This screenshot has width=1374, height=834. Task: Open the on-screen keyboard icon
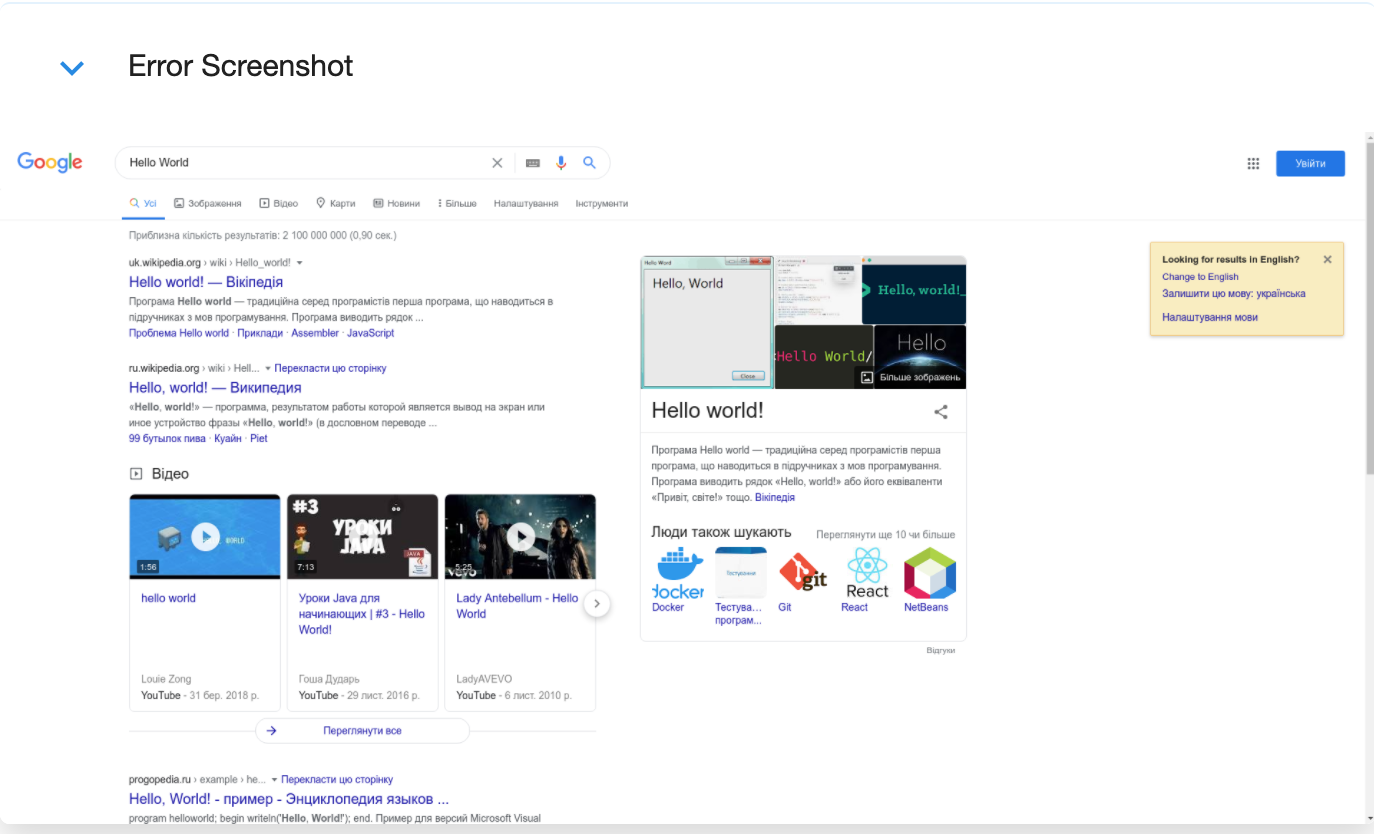(x=533, y=163)
